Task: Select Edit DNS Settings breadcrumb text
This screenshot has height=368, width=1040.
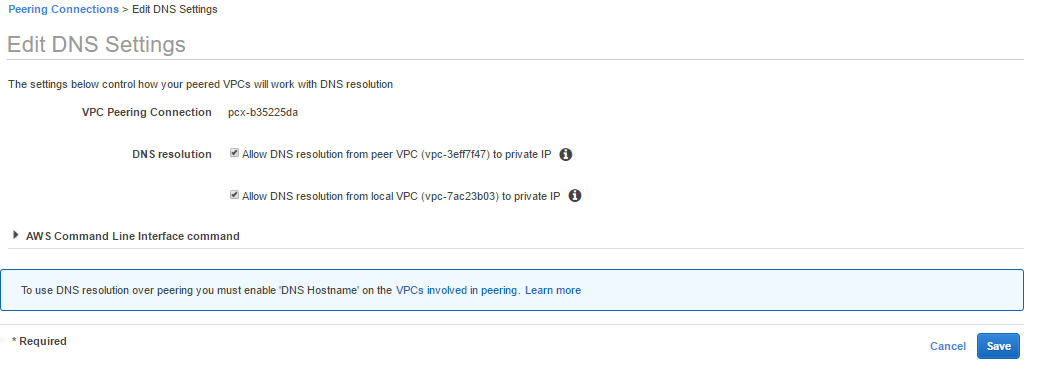Action: [x=174, y=9]
